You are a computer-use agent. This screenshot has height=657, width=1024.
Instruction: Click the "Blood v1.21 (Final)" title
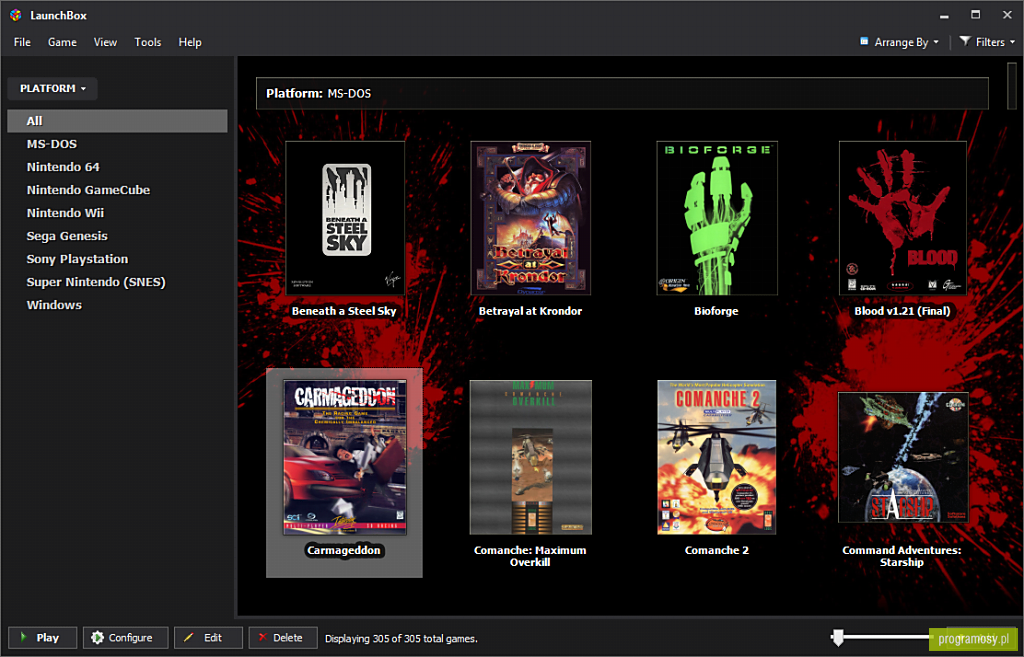(x=903, y=312)
